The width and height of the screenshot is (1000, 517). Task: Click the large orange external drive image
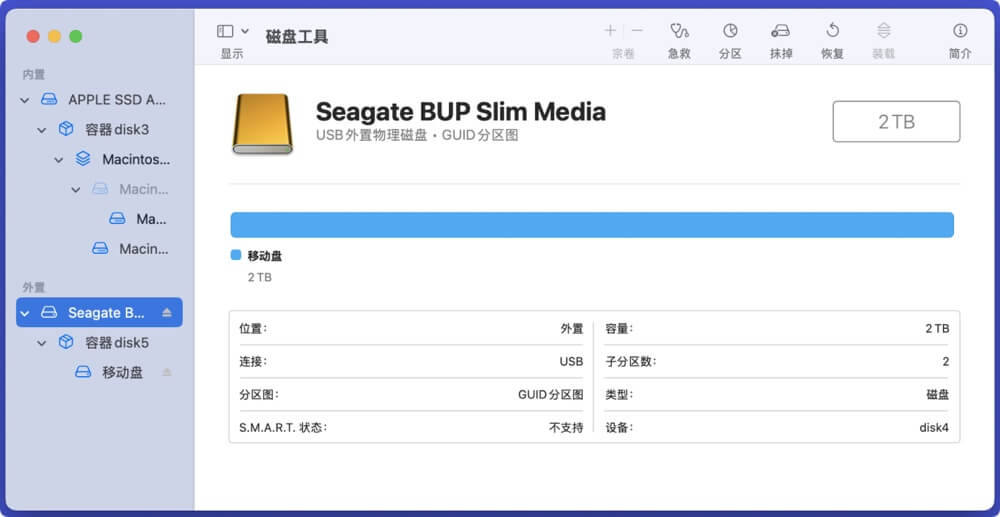(262, 124)
